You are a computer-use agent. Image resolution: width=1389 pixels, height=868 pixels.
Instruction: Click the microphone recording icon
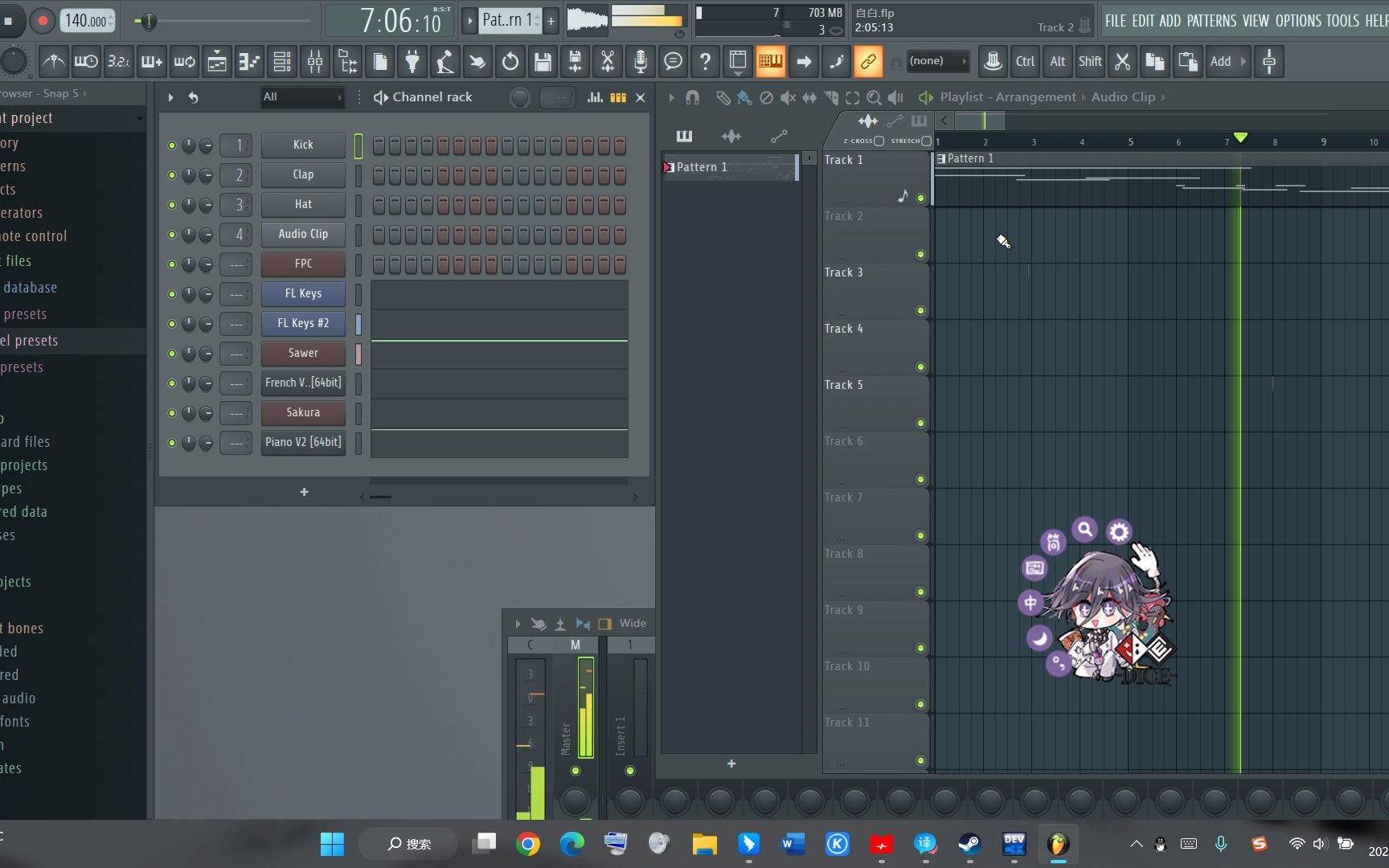point(641,61)
